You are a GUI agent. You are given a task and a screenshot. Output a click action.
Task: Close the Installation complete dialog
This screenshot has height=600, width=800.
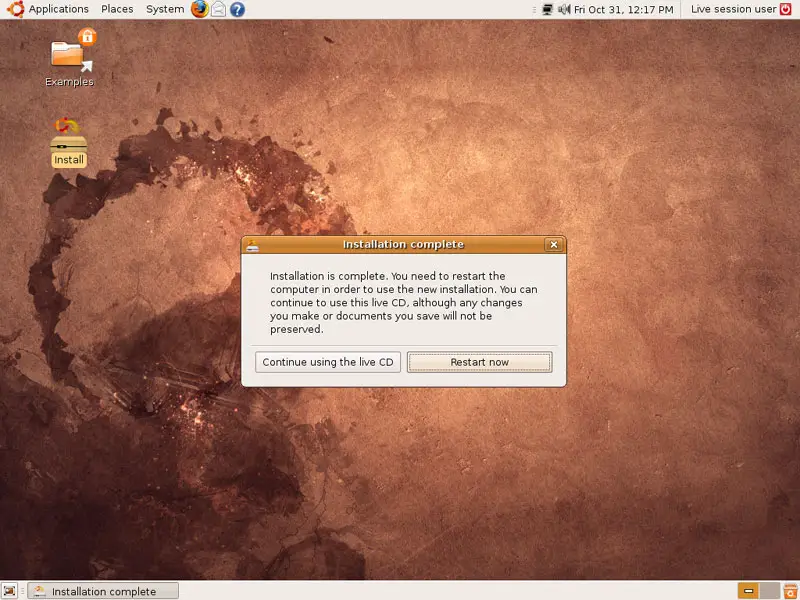pos(554,245)
